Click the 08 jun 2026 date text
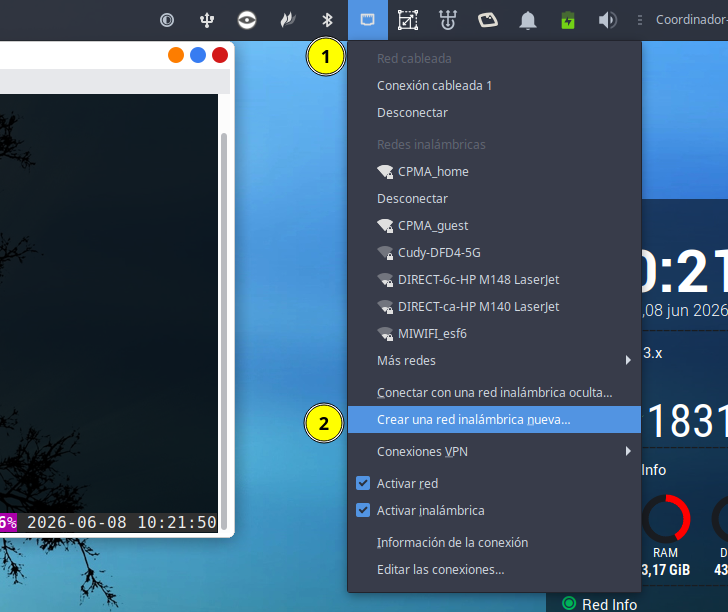The width and height of the screenshot is (728, 612). [x=687, y=310]
